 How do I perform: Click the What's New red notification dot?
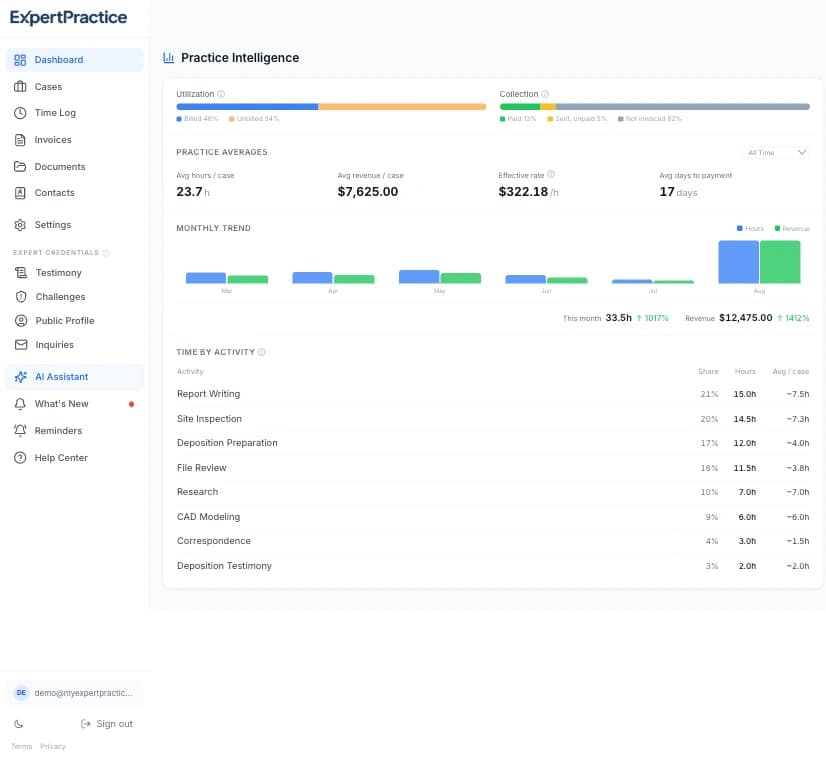coord(131,404)
